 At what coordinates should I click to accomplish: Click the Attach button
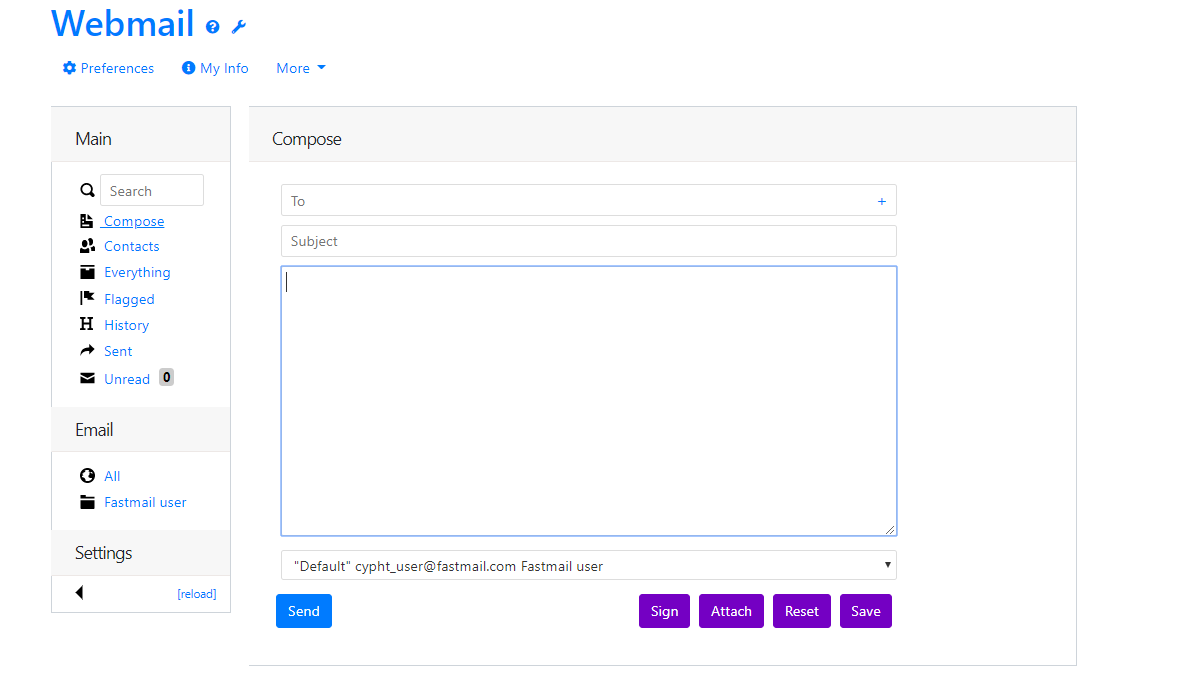pyautogui.click(x=731, y=611)
